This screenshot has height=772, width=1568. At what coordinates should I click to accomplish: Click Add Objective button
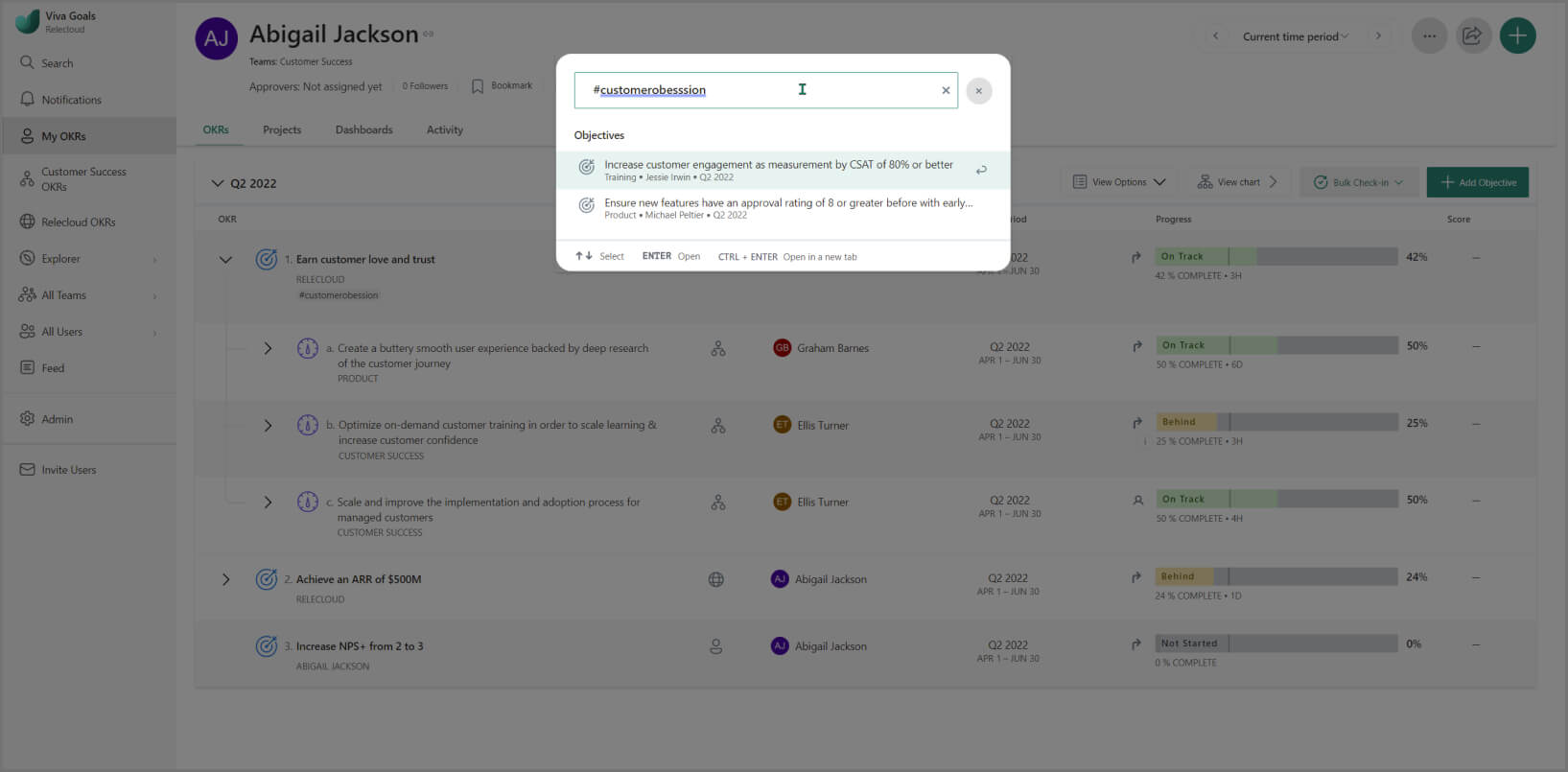[x=1478, y=182]
